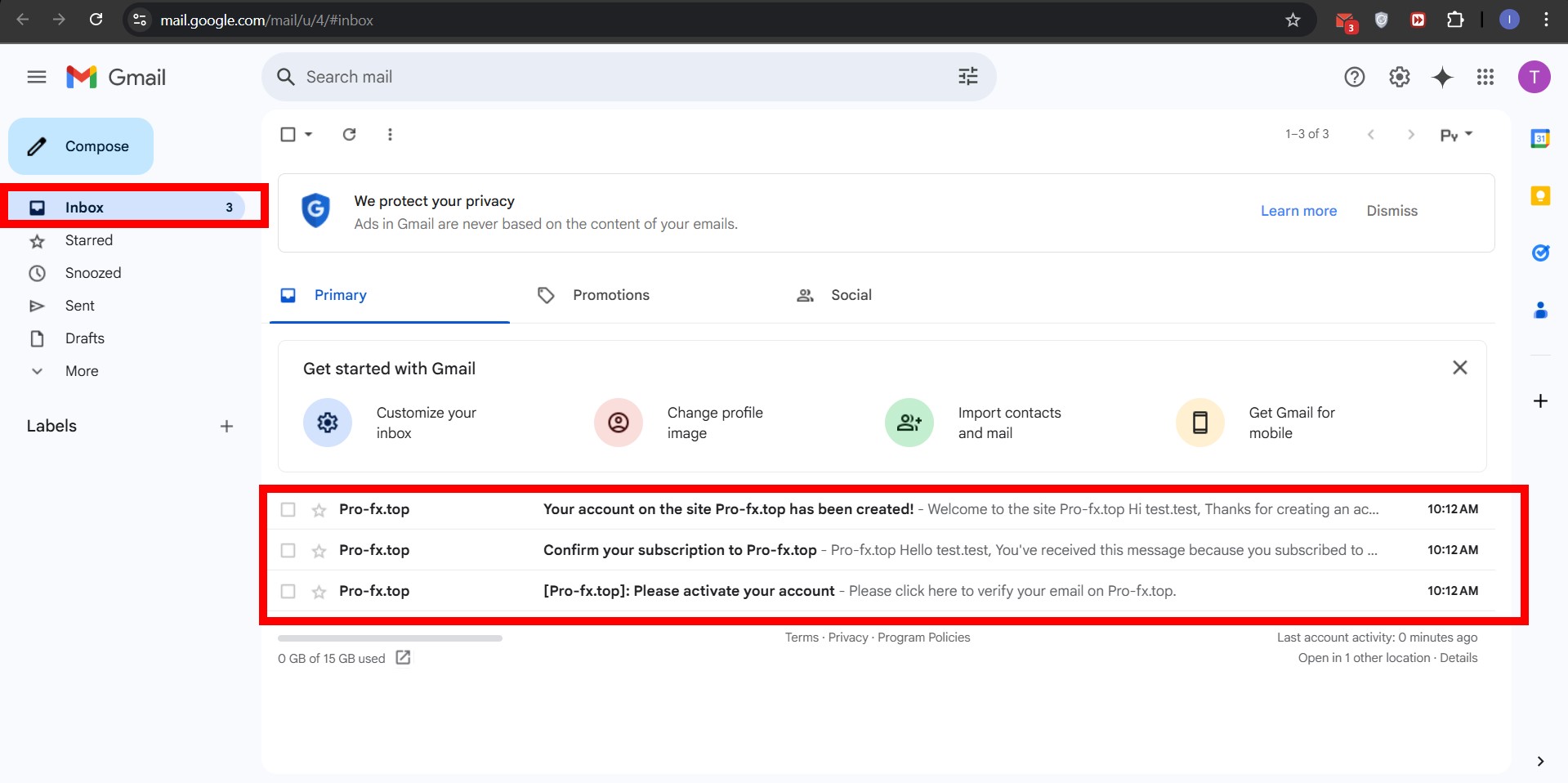This screenshot has height=783, width=1568.
Task: Click '0 GB of 15 GB used' text
Action: 331,659
